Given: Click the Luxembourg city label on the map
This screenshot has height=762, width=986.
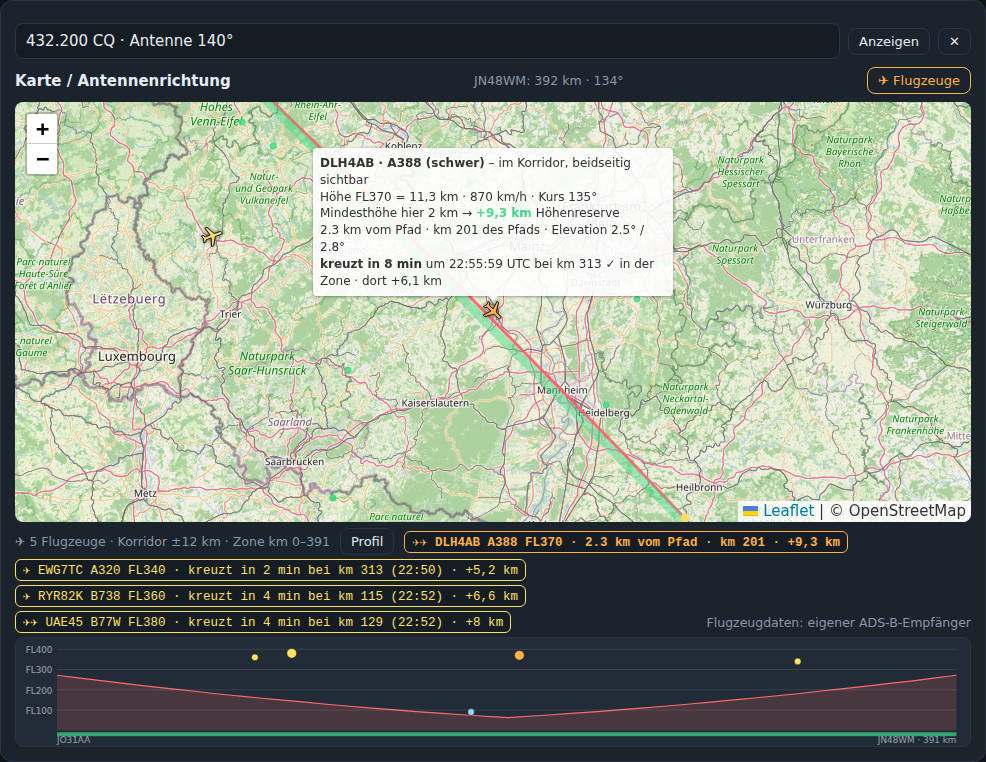Looking at the screenshot, I should coord(136,356).
